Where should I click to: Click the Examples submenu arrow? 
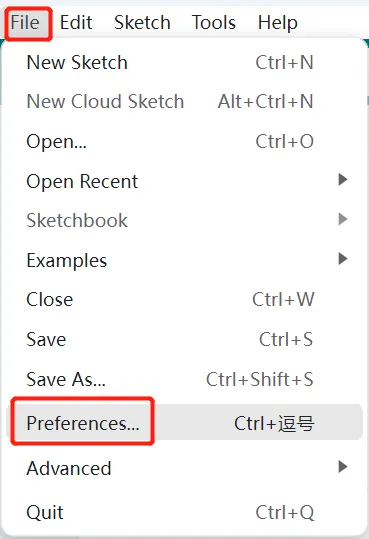click(x=343, y=258)
